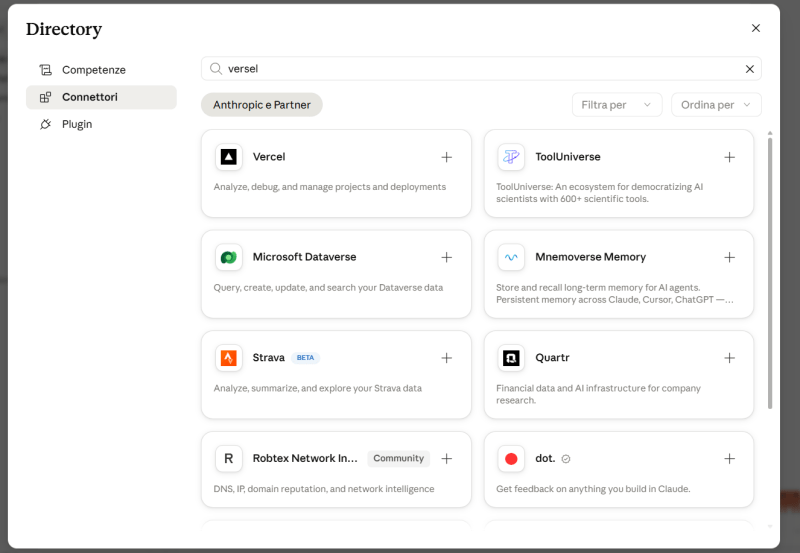Click 'An ecosystem for democratizing AI' description
Image resolution: width=800 pixels, height=553 pixels.
point(599,193)
